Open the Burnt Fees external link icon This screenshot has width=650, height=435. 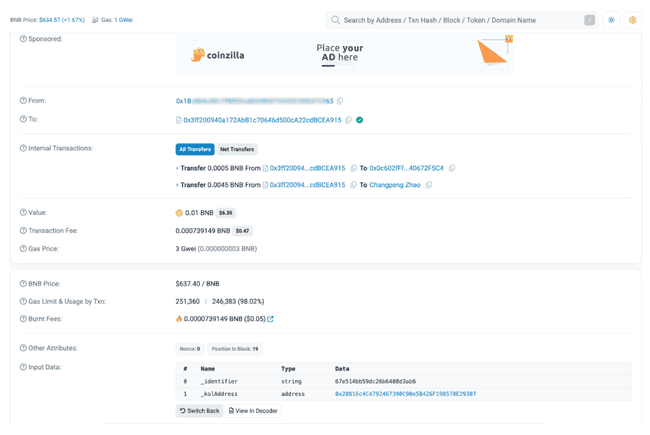coord(271,319)
